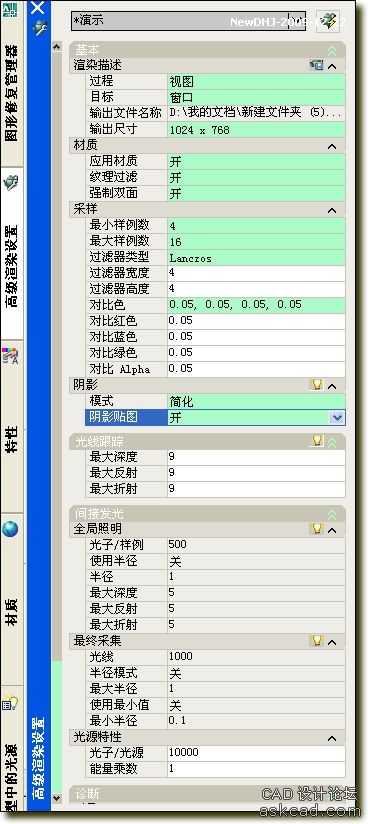Close the 高级渲染设置 palette with X
This screenshot has width=368, height=824.
pos(38,7)
